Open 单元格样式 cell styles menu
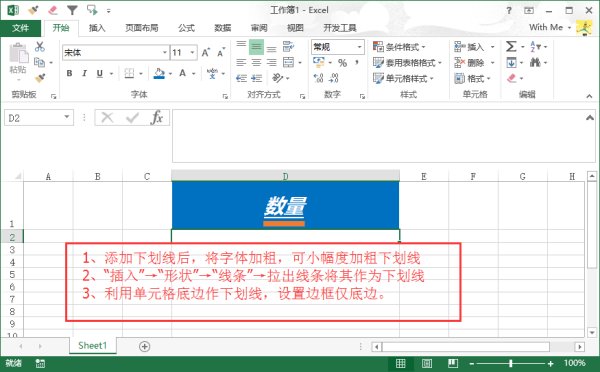Screen dimensions: 600x372 [403, 78]
